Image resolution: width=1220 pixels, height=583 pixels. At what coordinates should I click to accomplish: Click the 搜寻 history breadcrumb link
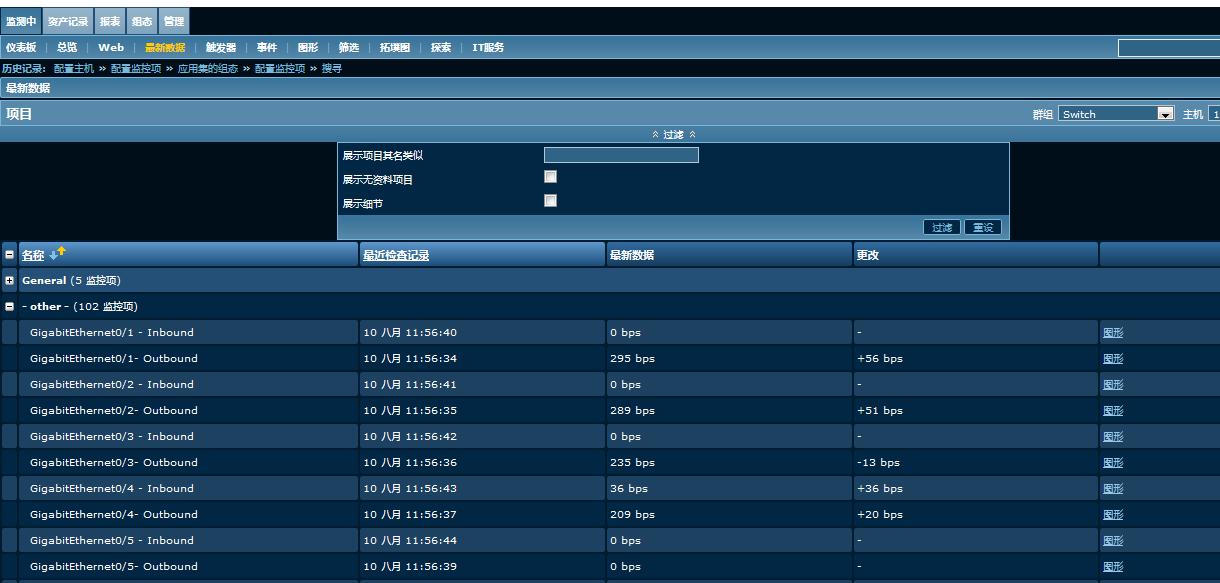(331, 68)
